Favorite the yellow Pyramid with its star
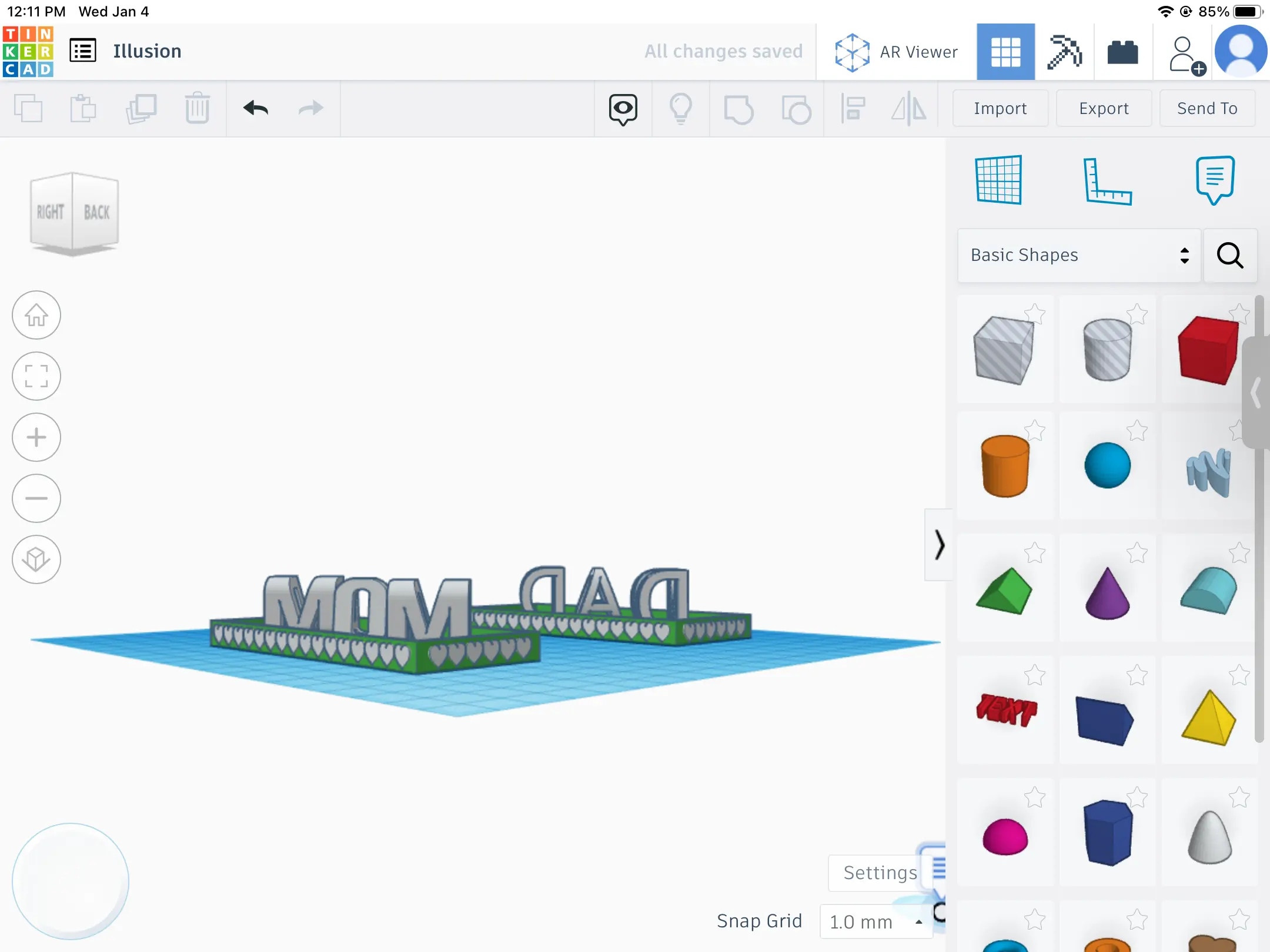Viewport: 1270px width, 952px height. [1239, 675]
